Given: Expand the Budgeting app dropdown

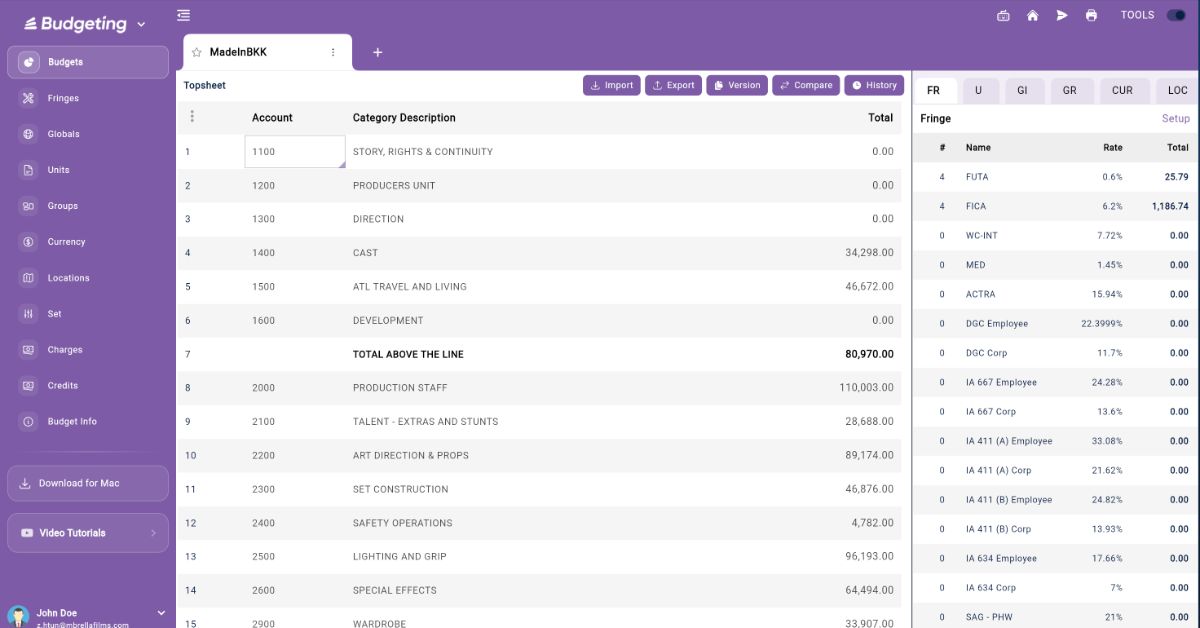Looking at the screenshot, I should (x=141, y=24).
